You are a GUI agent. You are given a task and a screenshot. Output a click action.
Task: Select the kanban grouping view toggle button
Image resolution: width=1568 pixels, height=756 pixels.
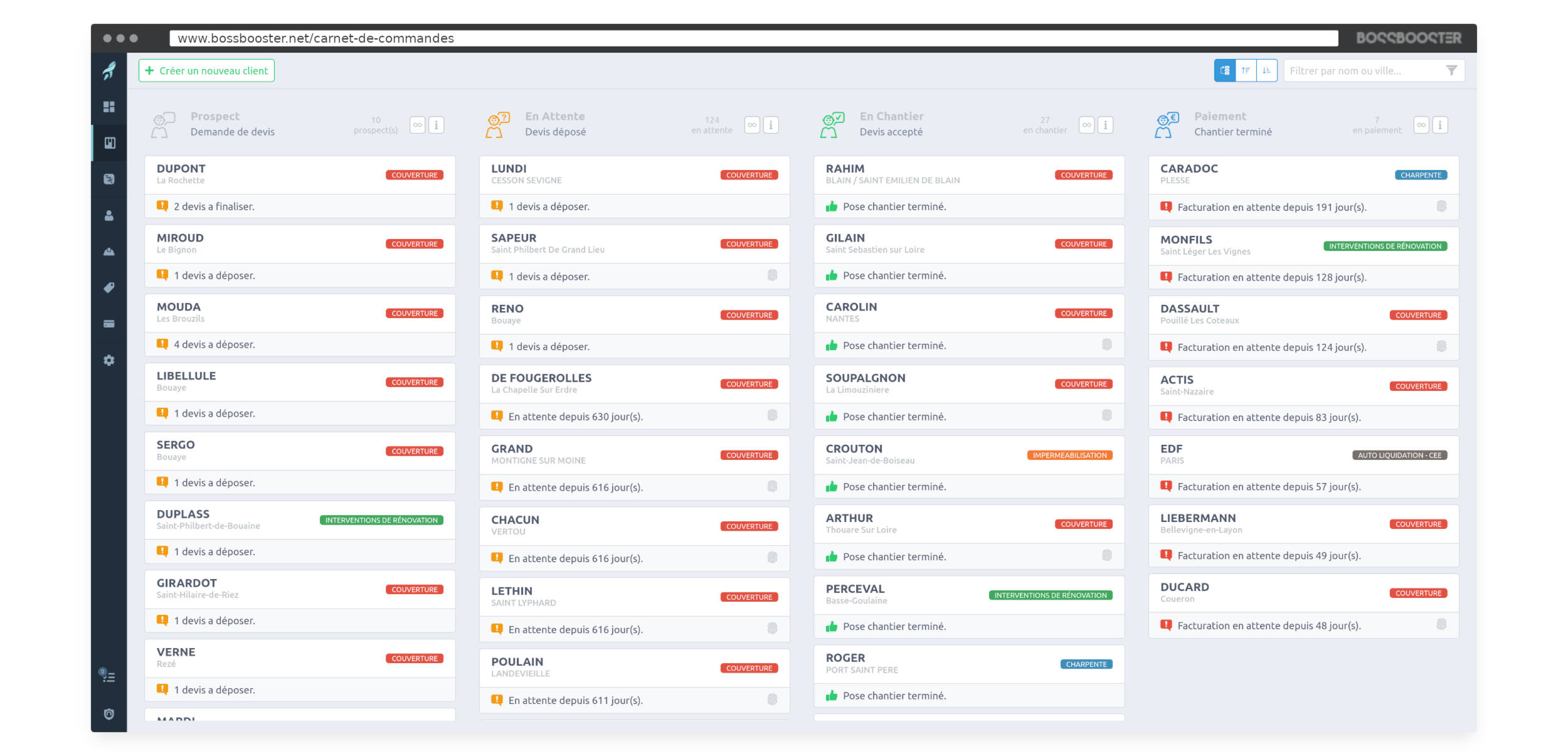(1225, 70)
